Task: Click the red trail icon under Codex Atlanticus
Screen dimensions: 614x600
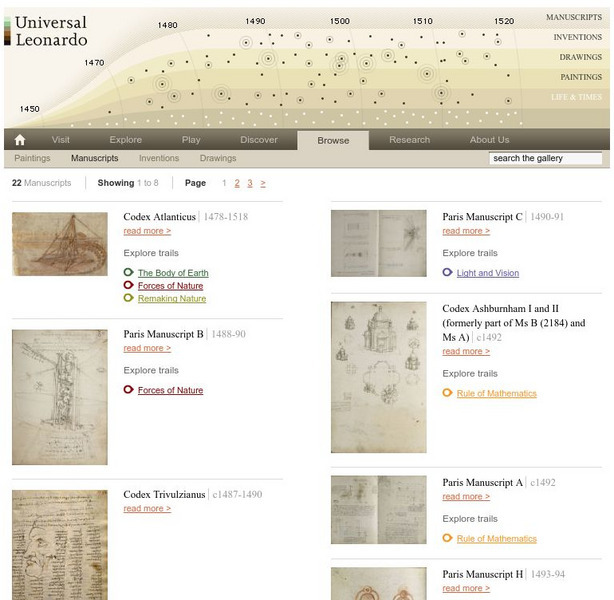Action: pos(128,285)
